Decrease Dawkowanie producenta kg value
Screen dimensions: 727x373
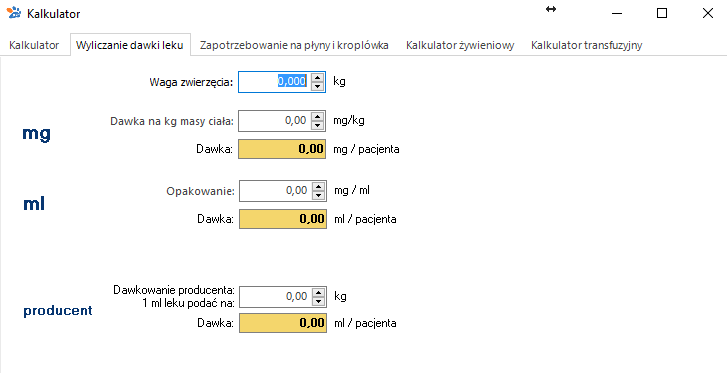(318, 301)
